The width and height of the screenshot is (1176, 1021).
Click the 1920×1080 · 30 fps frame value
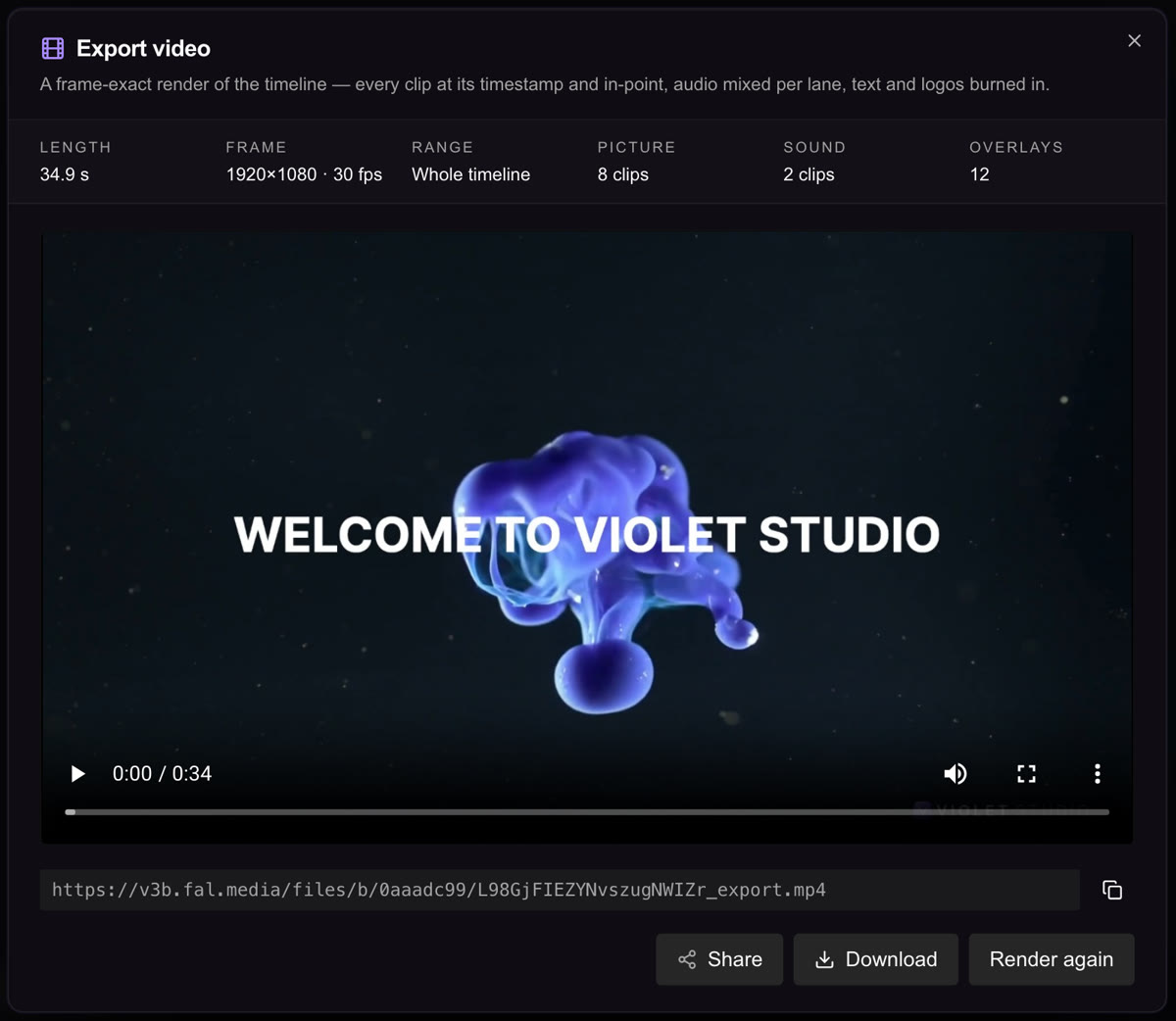(304, 174)
